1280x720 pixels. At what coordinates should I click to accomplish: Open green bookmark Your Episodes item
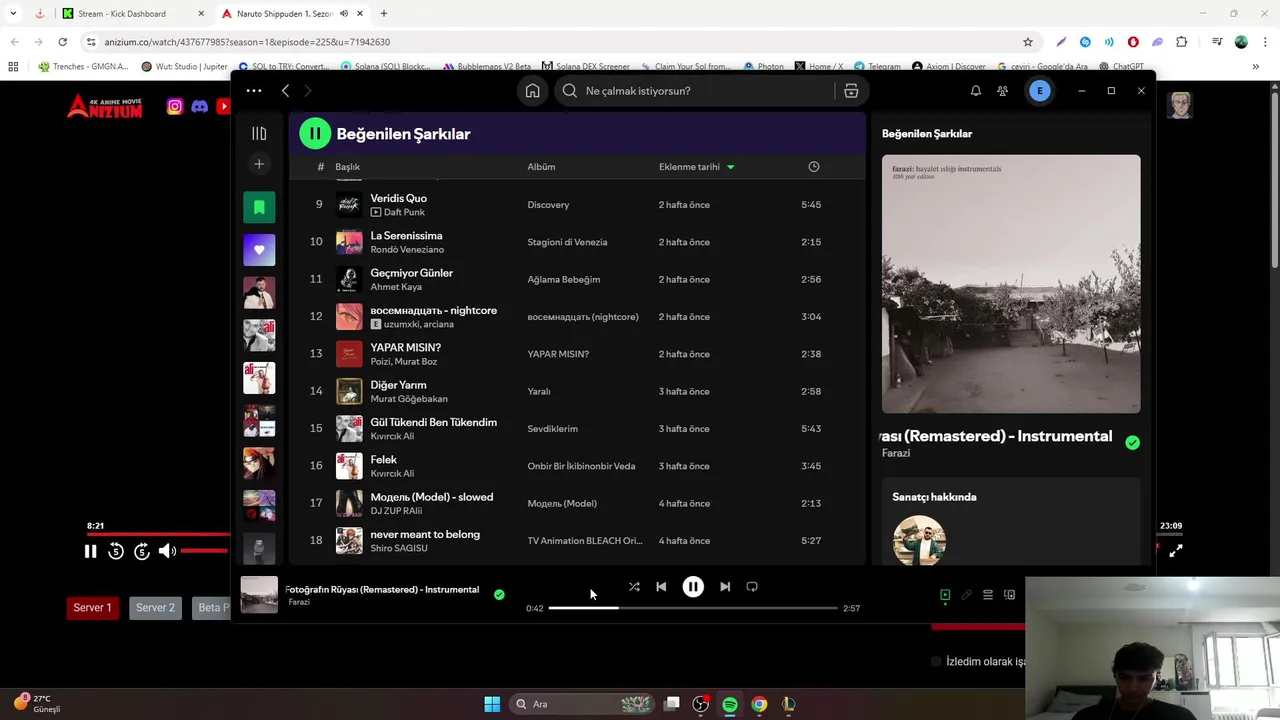coord(259,207)
